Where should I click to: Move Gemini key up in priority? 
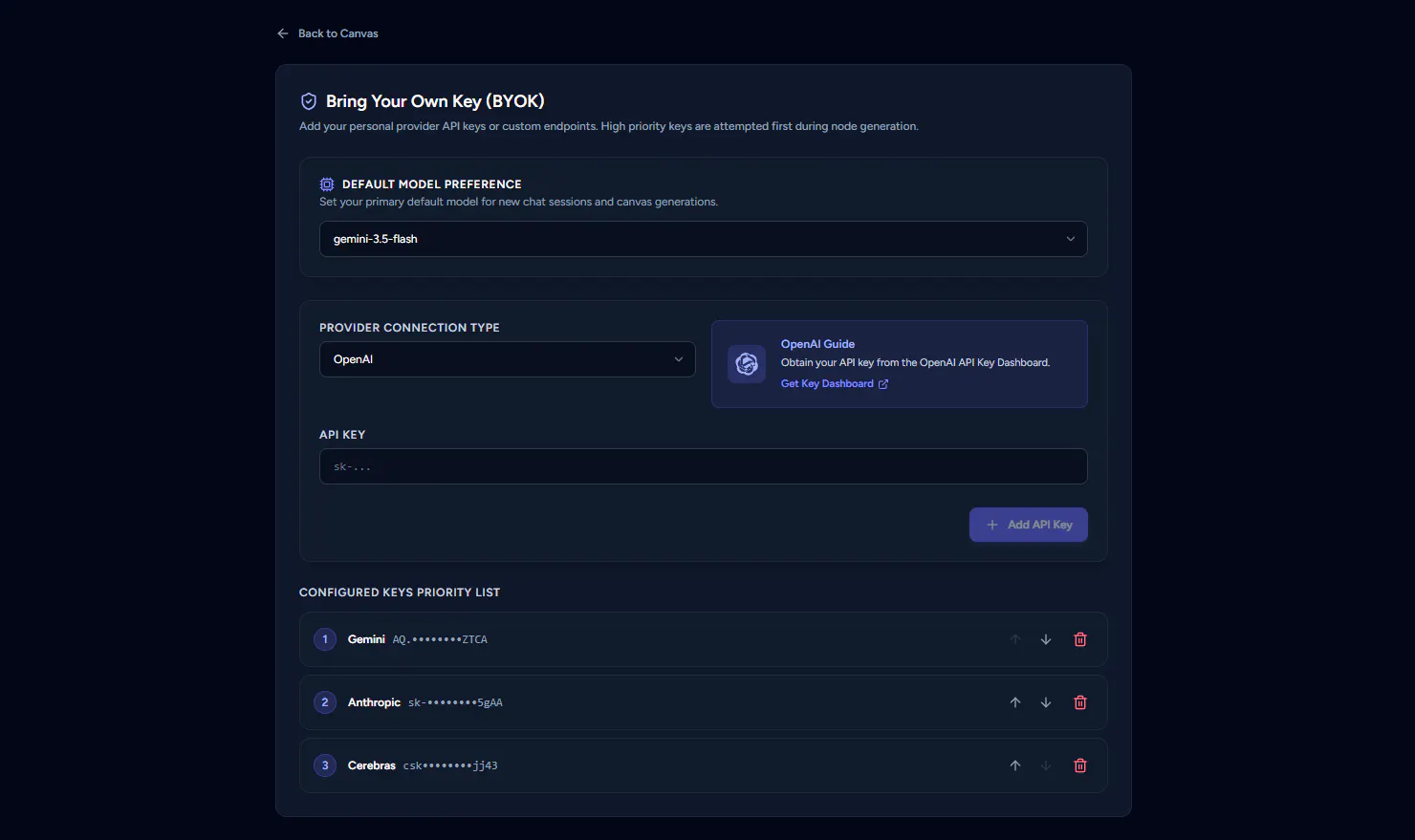click(1015, 639)
